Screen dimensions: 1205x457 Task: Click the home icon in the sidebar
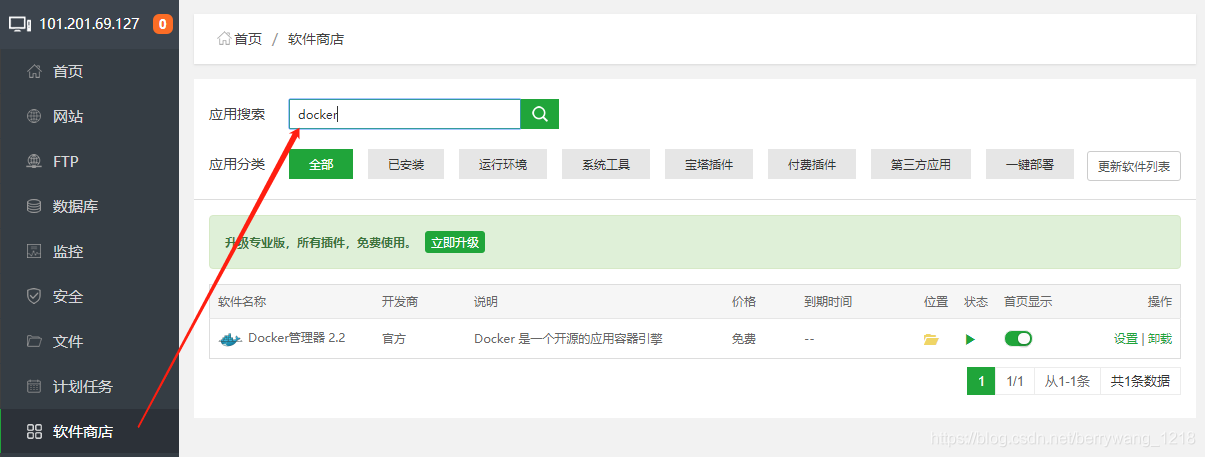point(34,71)
